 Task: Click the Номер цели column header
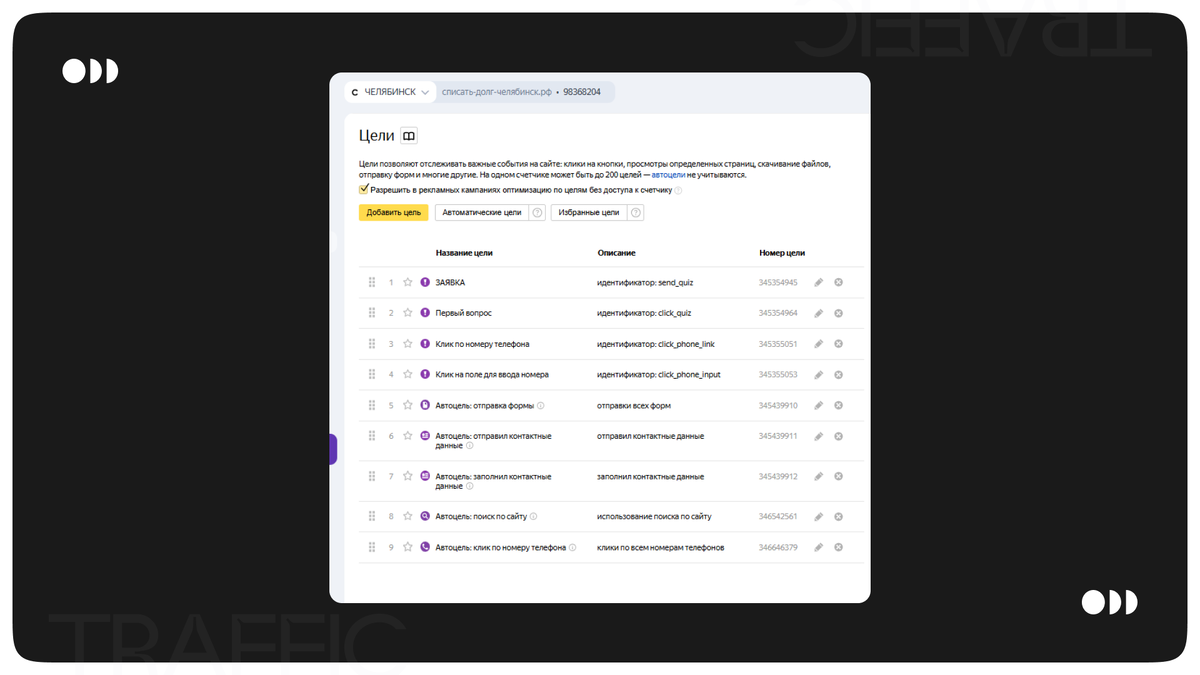coord(782,253)
